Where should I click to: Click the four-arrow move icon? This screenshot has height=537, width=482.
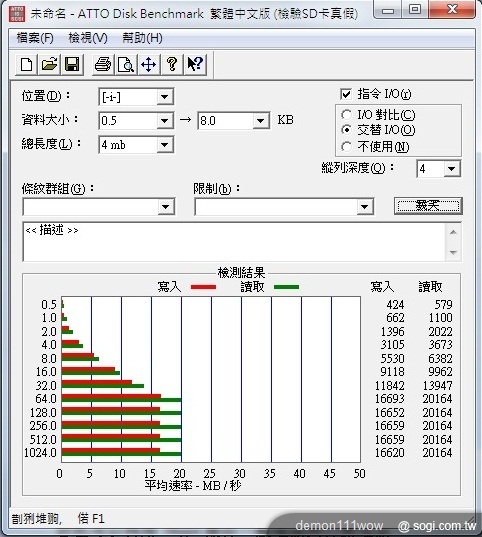point(148,64)
